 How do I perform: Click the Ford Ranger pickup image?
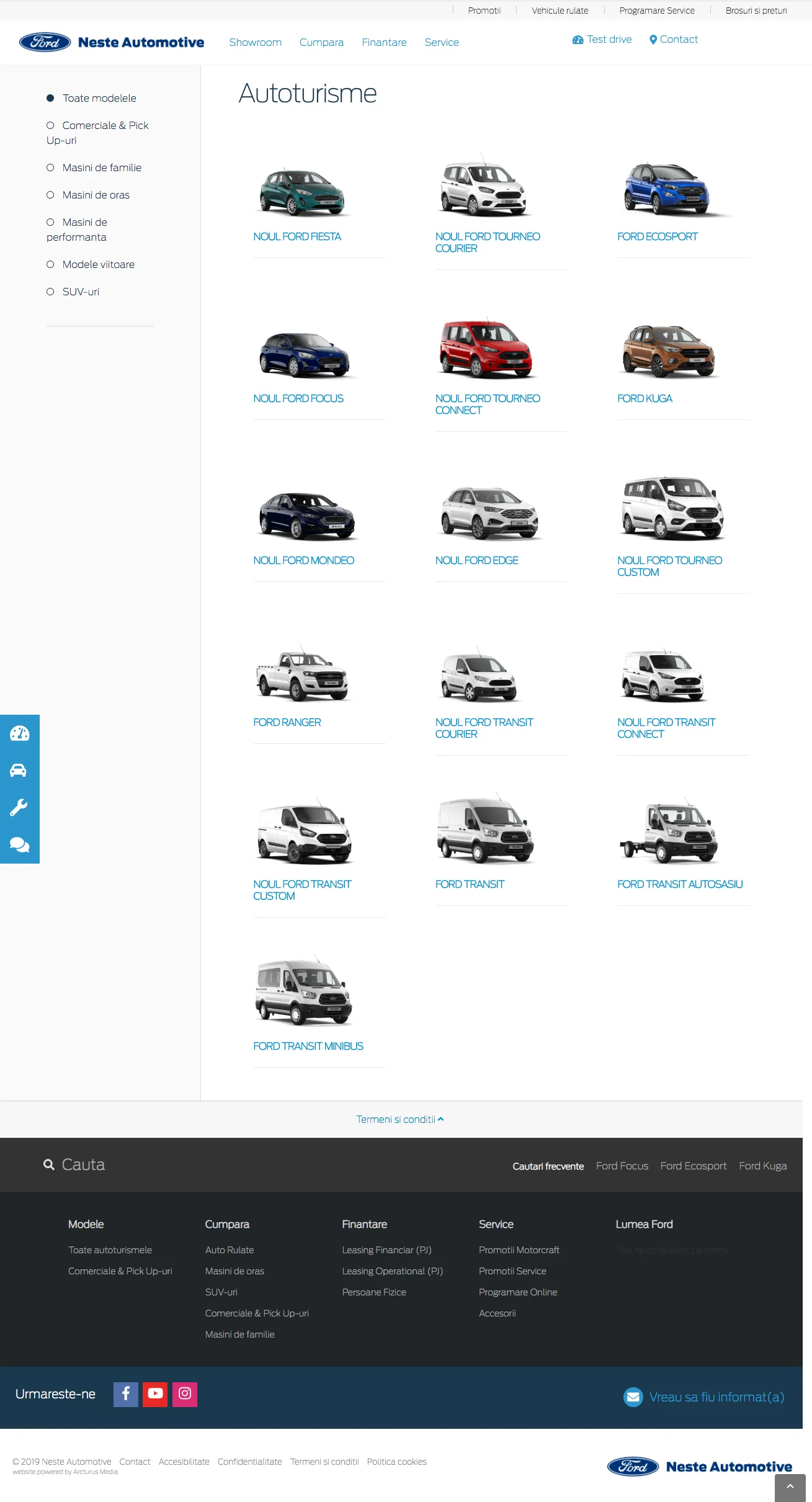click(x=303, y=675)
